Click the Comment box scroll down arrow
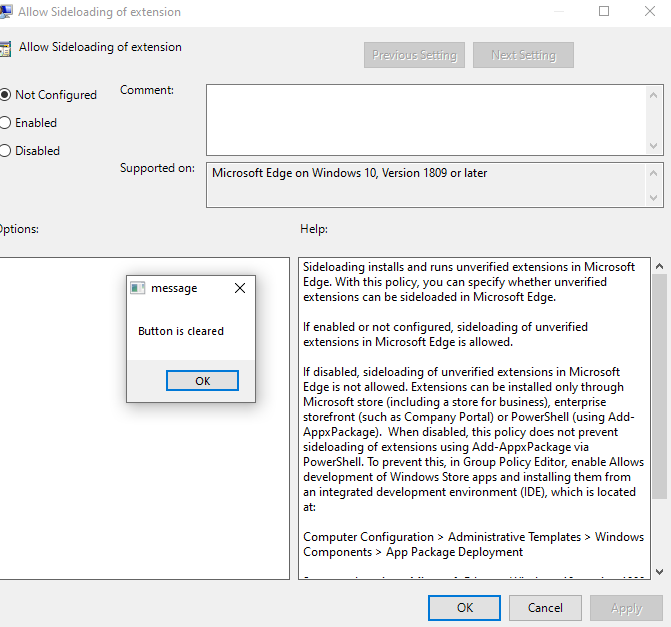This screenshot has width=671, height=627. tap(653, 146)
